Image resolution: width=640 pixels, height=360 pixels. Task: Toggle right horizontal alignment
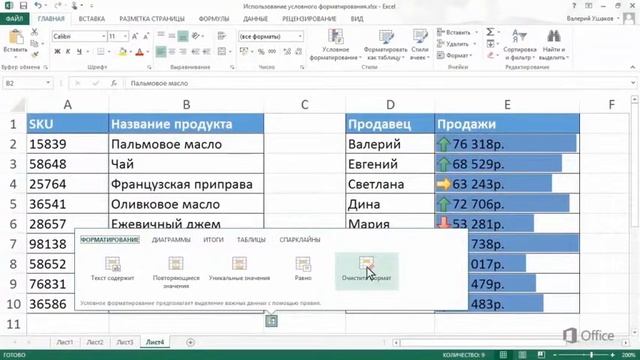tap(182, 51)
